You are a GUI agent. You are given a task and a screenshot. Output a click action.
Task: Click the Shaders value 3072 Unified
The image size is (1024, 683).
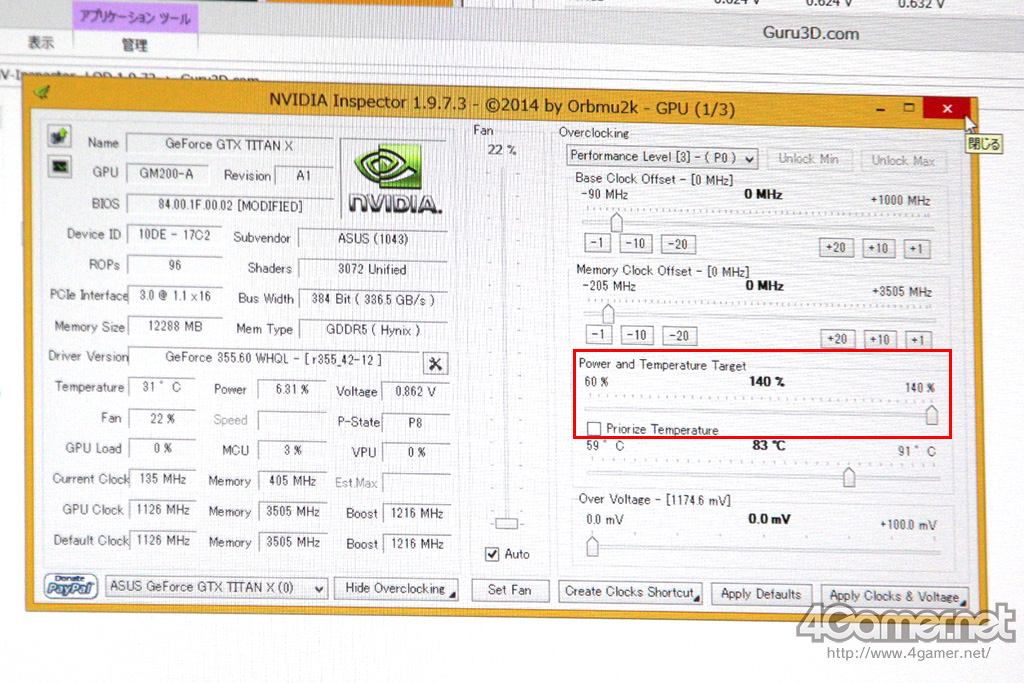click(372, 269)
